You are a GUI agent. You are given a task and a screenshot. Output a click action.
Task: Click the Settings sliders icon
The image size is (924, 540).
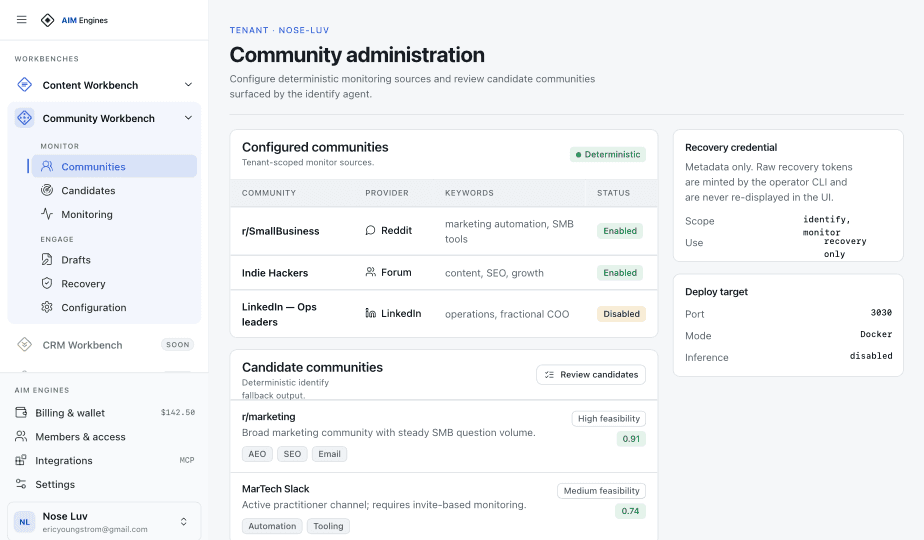click(x=21, y=484)
